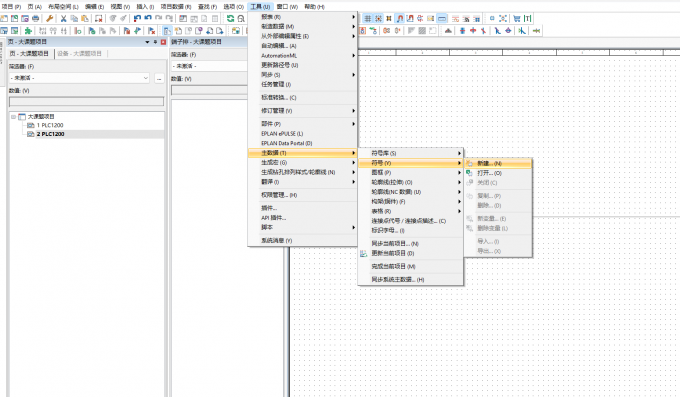Click the 数值 input field in page navigator
680x397 pixels.
86,101
